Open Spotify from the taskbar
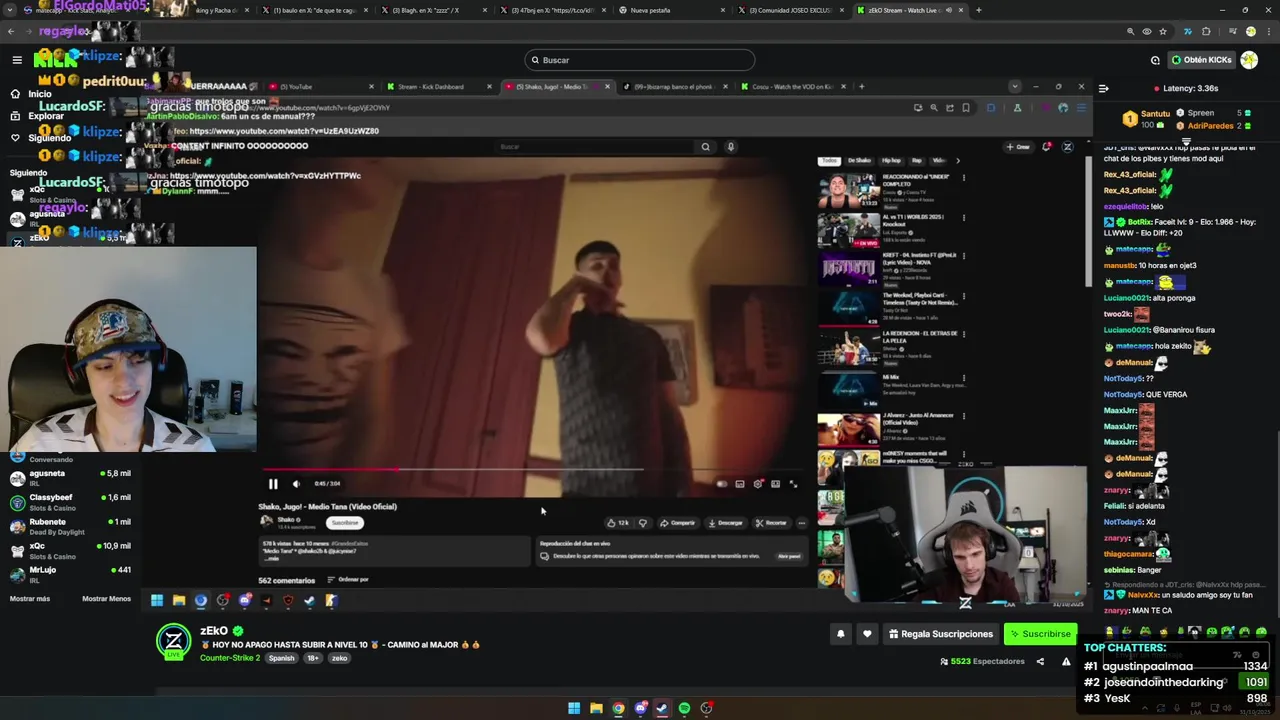The image size is (1280, 720). 684,708
